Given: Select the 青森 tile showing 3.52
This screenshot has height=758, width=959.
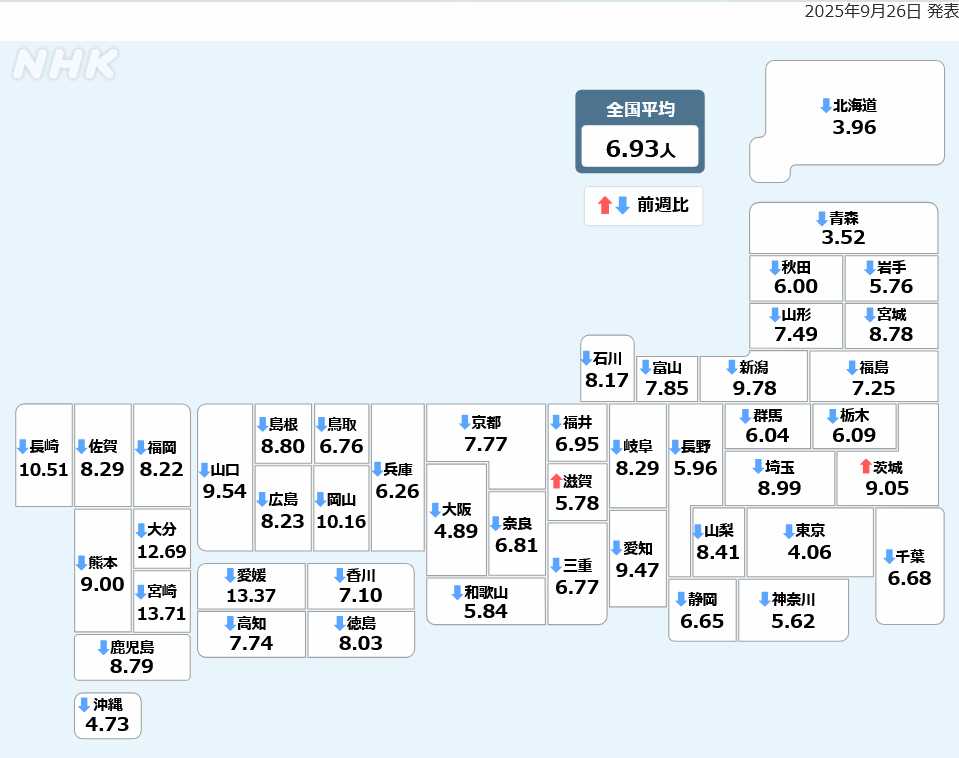Looking at the screenshot, I should click(x=843, y=228).
